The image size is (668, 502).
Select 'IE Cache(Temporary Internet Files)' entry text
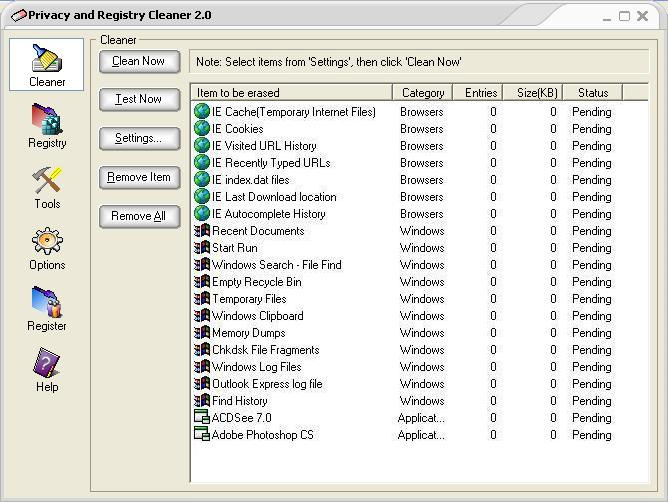294,112
